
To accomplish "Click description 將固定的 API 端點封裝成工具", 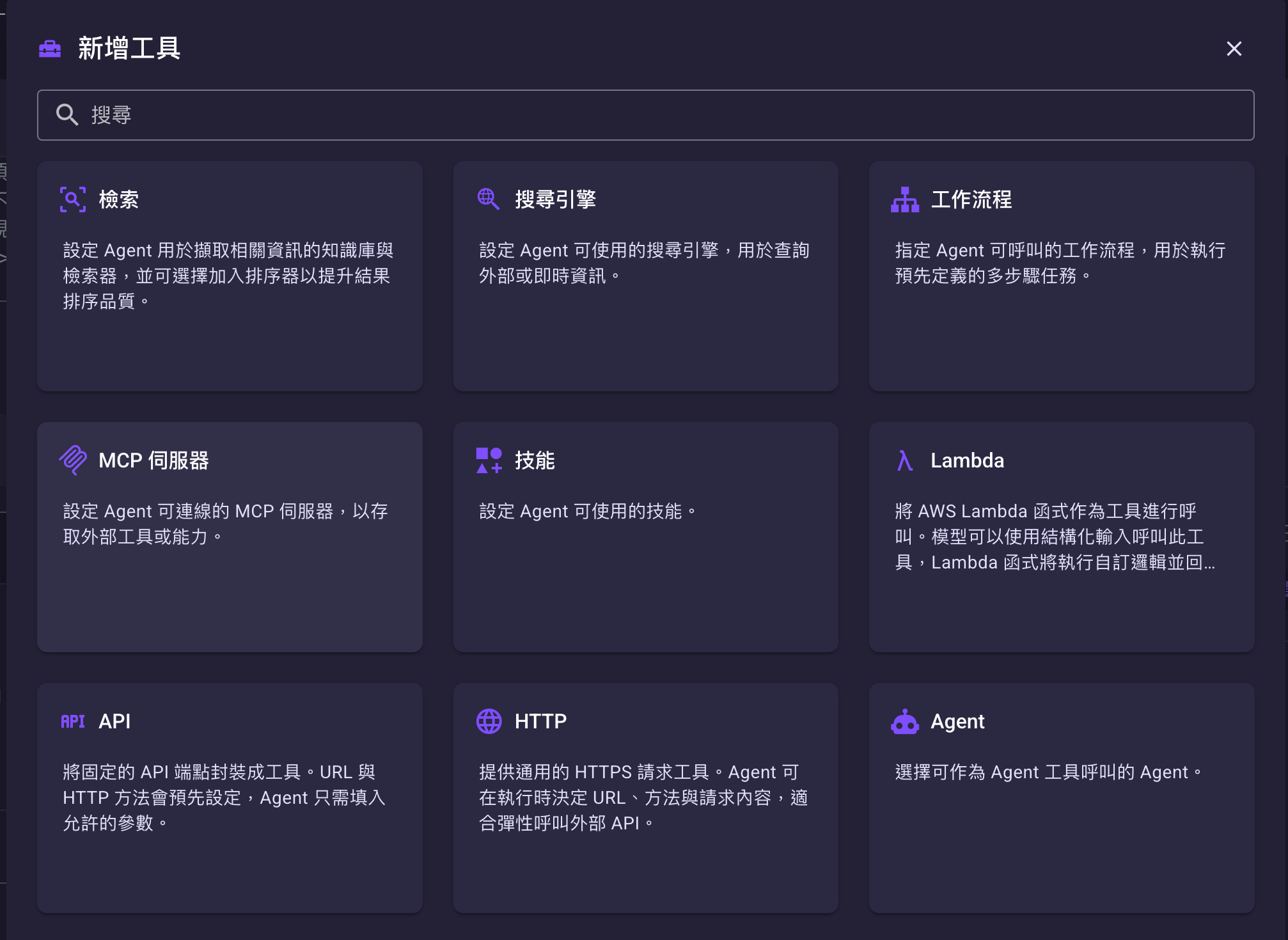I will click(224, 797).
